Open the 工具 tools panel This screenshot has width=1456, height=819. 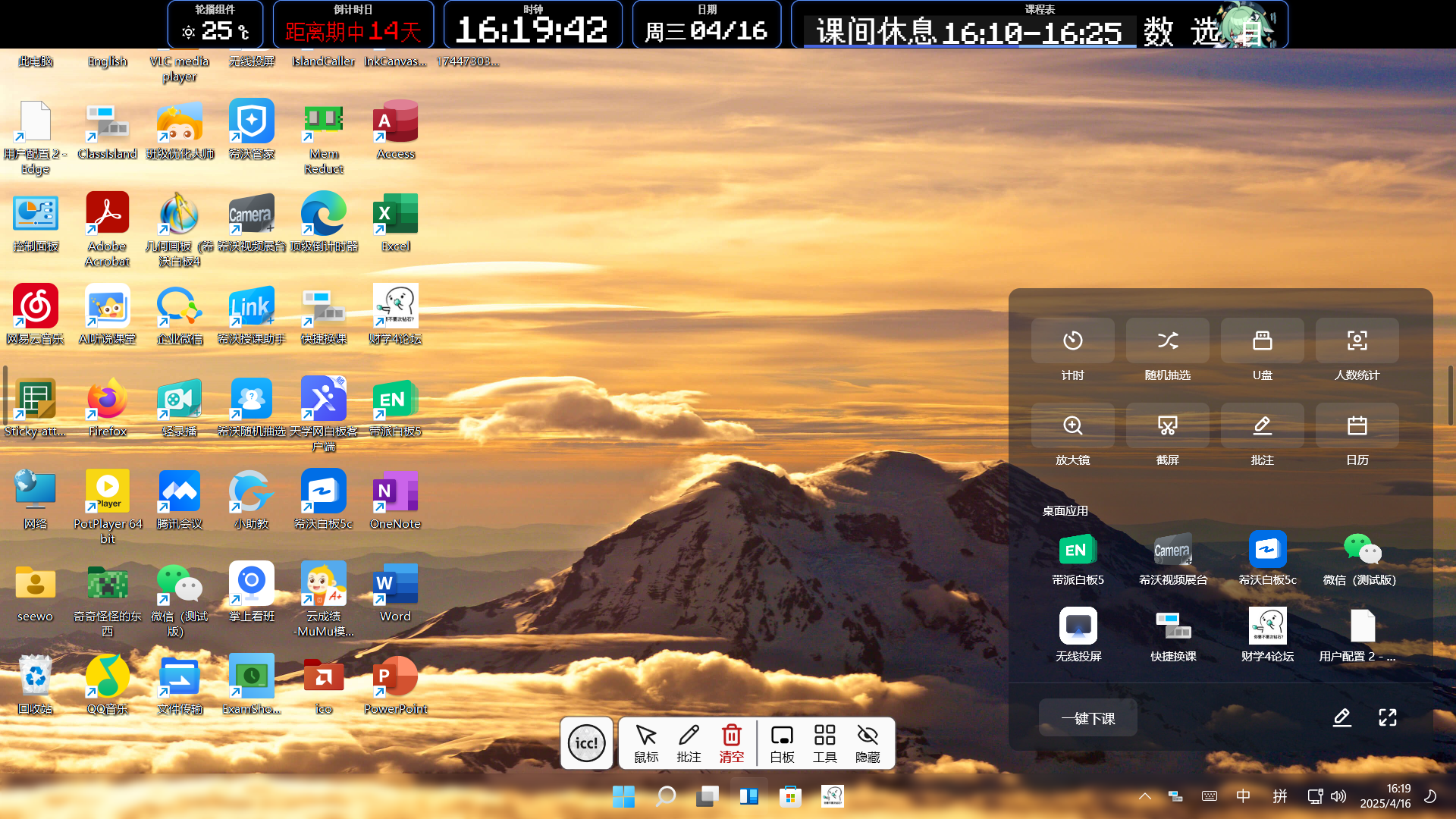pyautogui.click(x=824, y=743)
